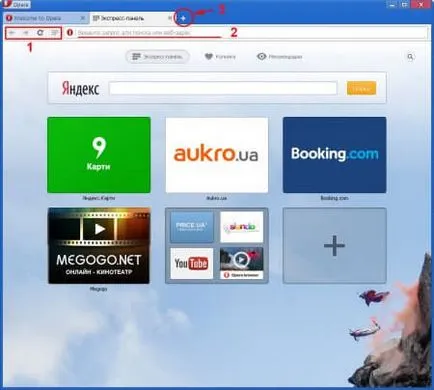The height and width of the screenshot is (390, 434).
Task: Open the YouTube thumbnail in folder
Action: tap(192, 263)
